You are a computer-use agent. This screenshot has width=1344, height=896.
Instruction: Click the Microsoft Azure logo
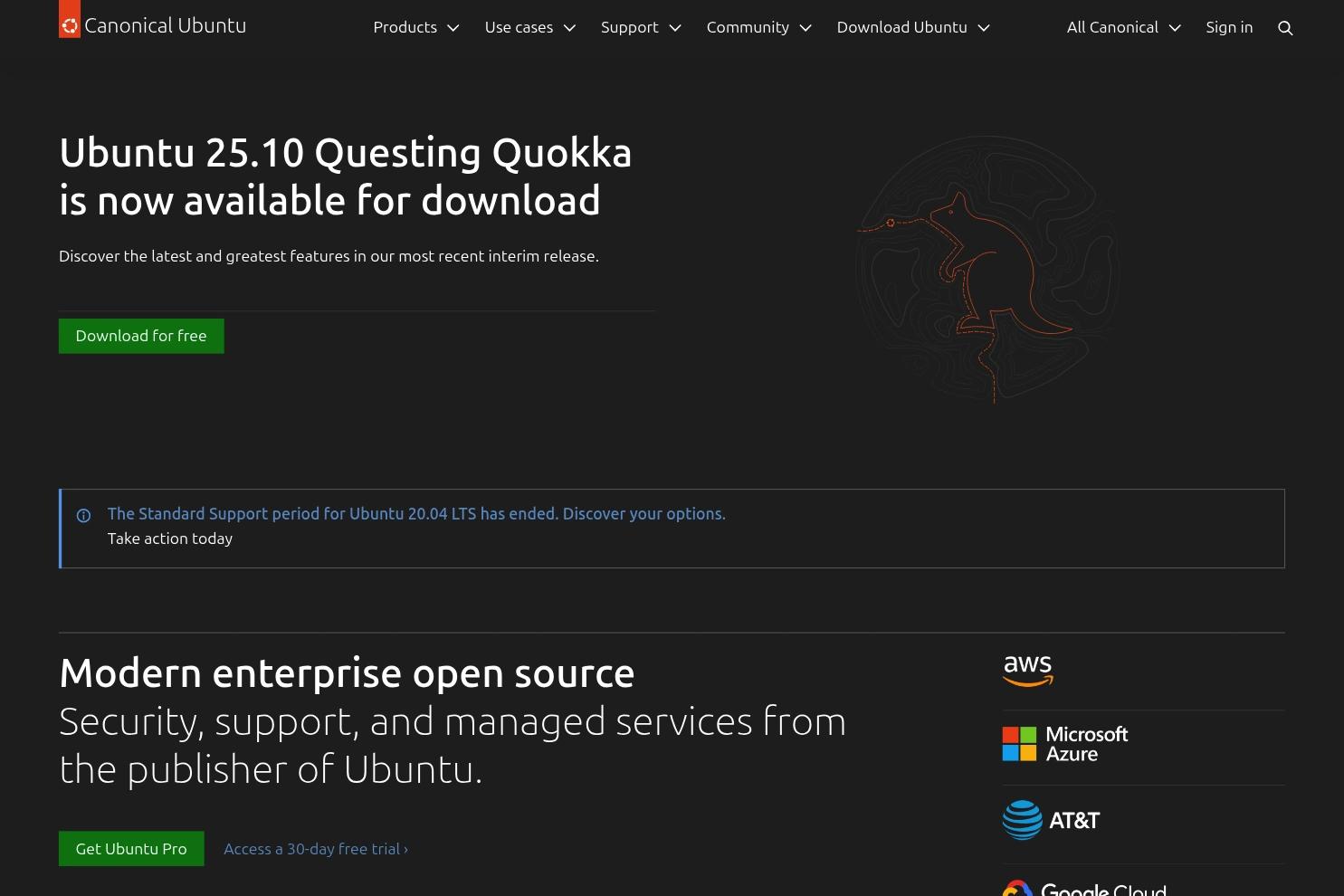click(1065, 744)
